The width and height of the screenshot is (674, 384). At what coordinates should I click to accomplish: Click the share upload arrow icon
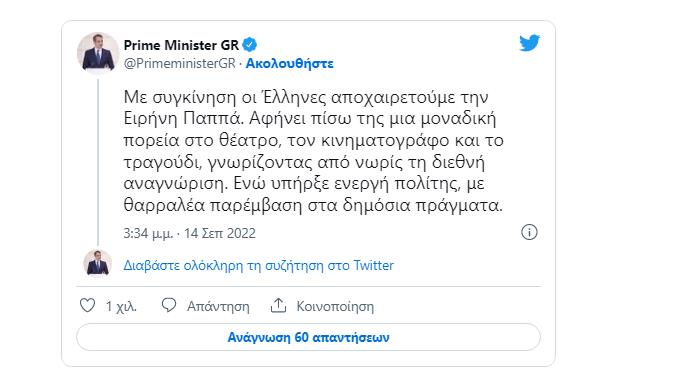point(278,305)
